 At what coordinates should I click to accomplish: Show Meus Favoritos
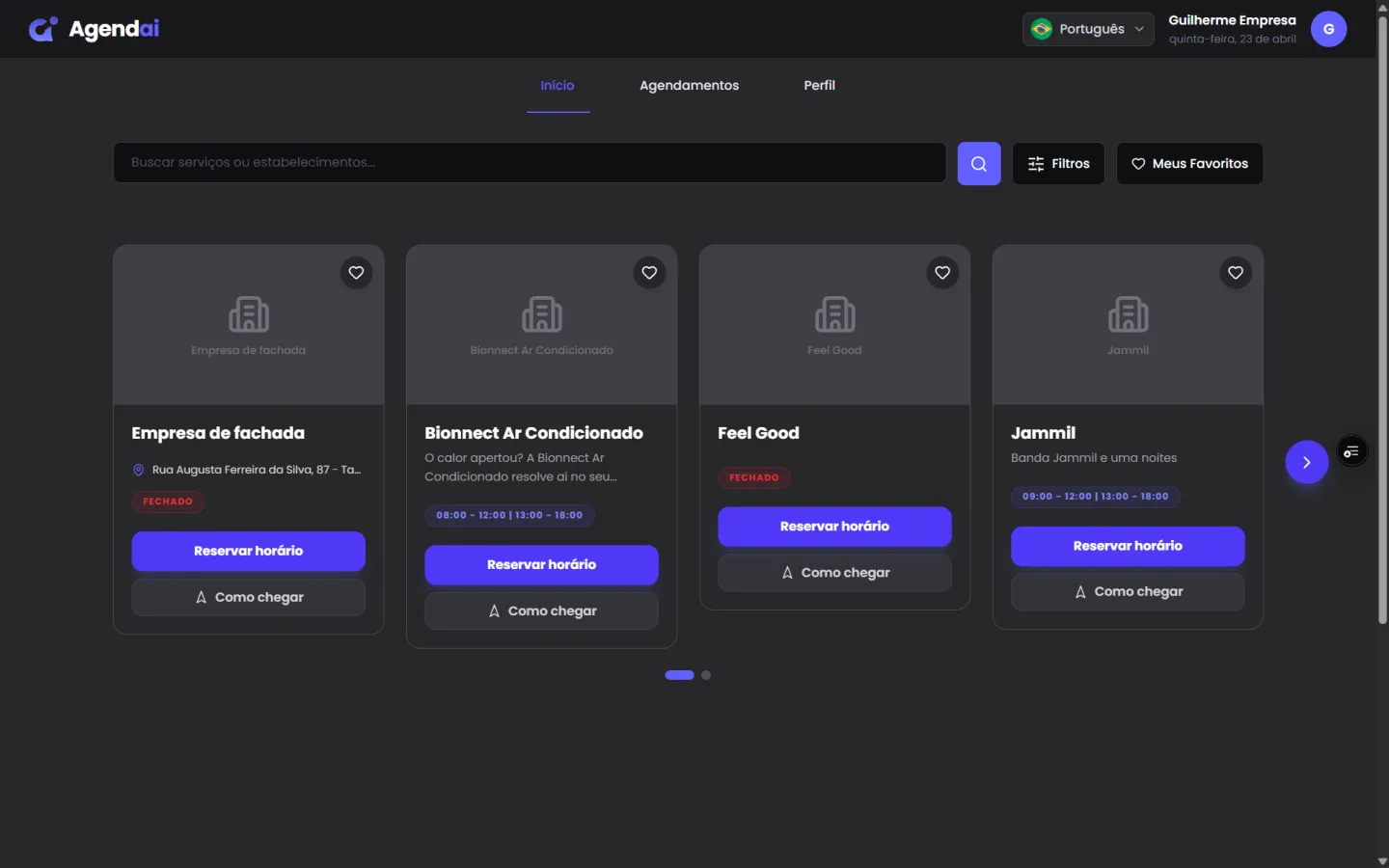coord(1189,164)
